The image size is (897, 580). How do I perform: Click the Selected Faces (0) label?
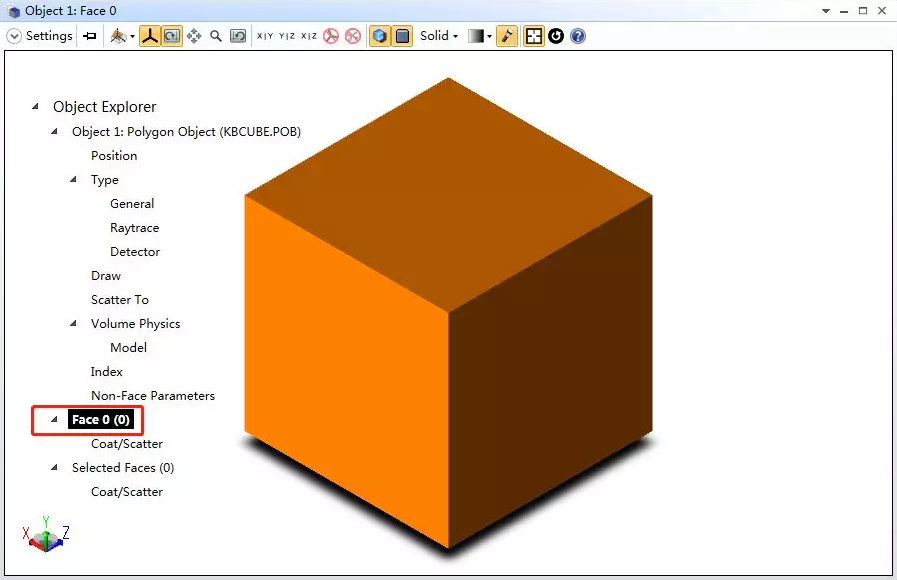(x=123, y=468)
